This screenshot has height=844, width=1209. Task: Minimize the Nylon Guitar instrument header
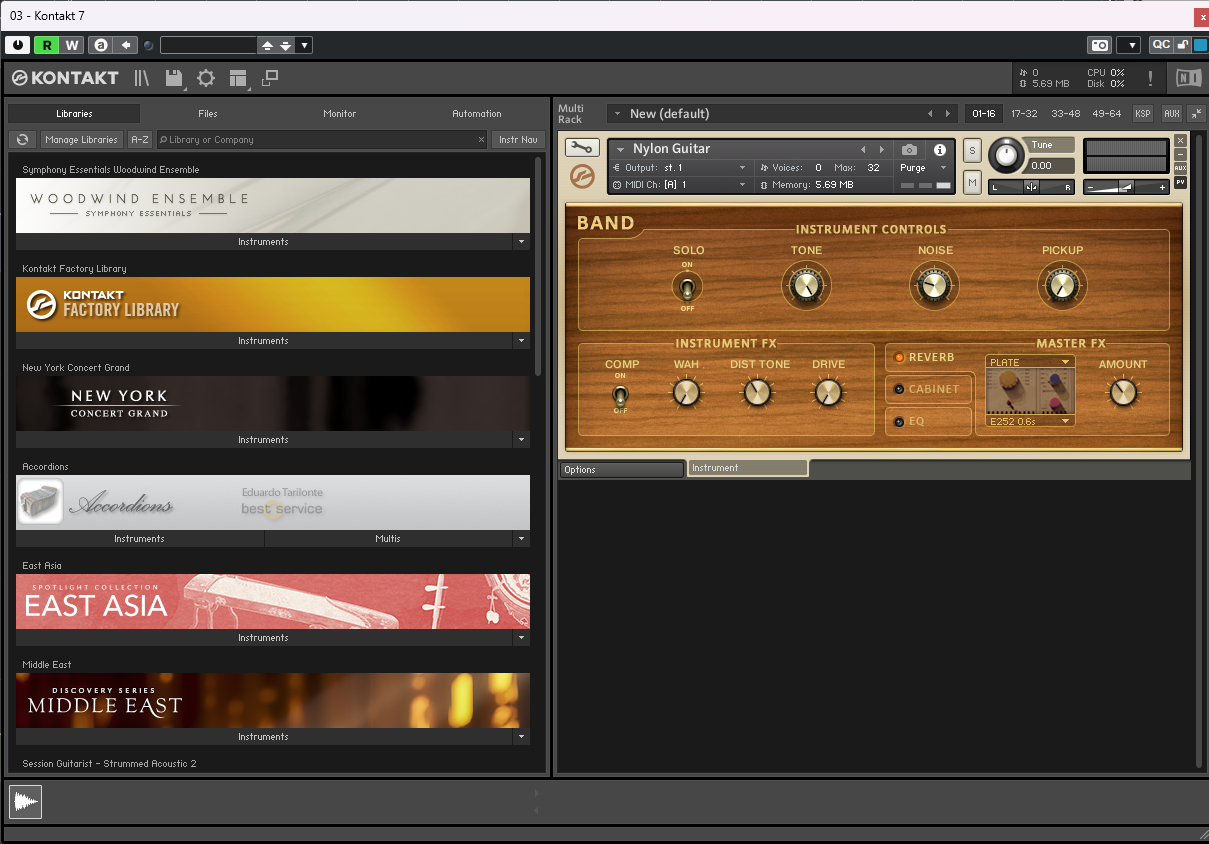(1180, 155)
